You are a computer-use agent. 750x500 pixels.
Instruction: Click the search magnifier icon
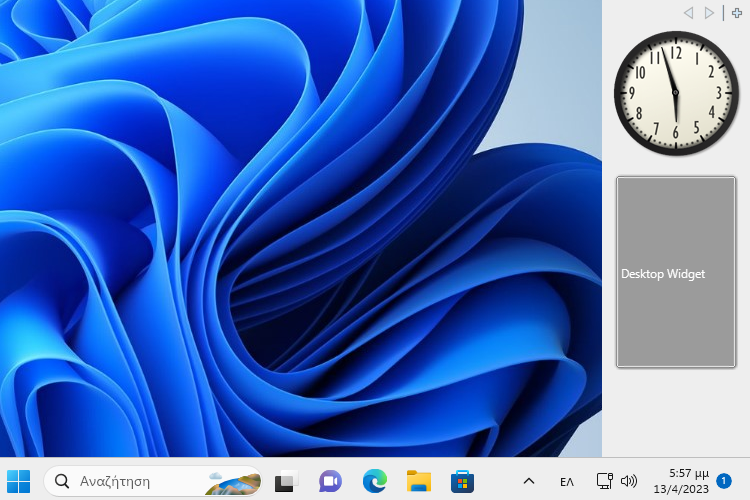62,481
